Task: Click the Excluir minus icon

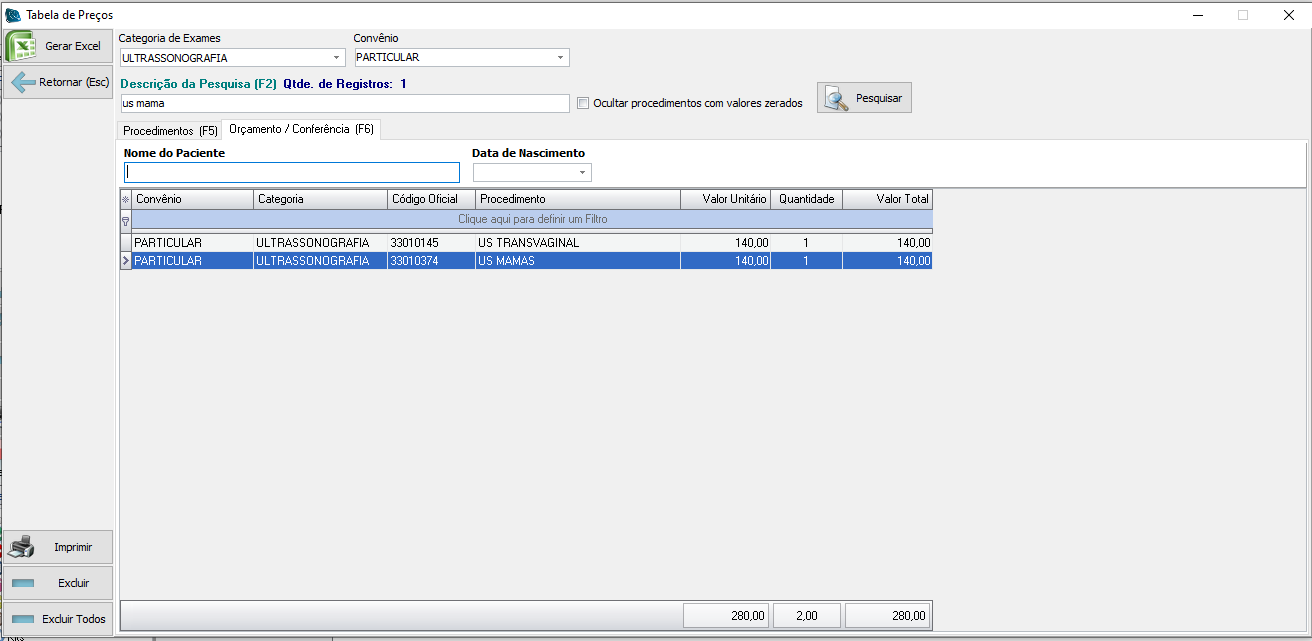Action: [22, 583]
